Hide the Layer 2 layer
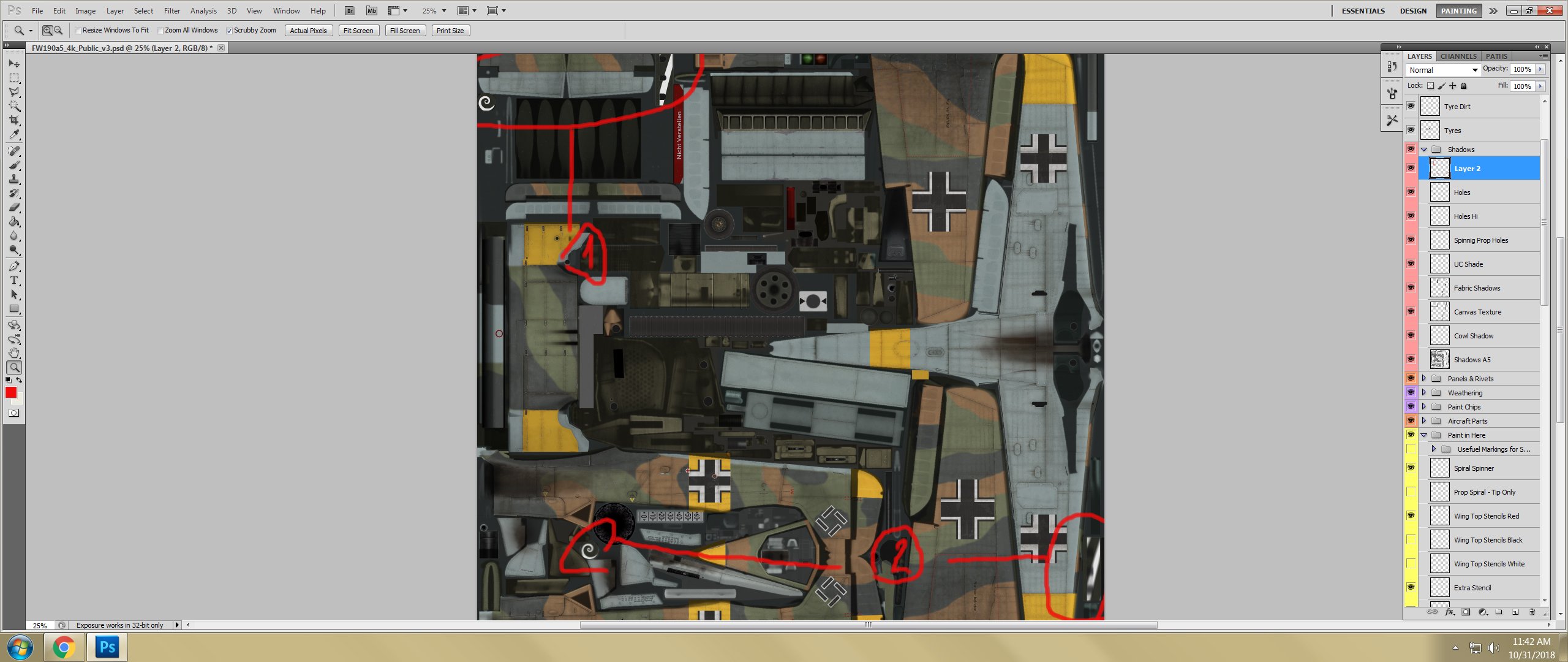 coord(1411,168)
